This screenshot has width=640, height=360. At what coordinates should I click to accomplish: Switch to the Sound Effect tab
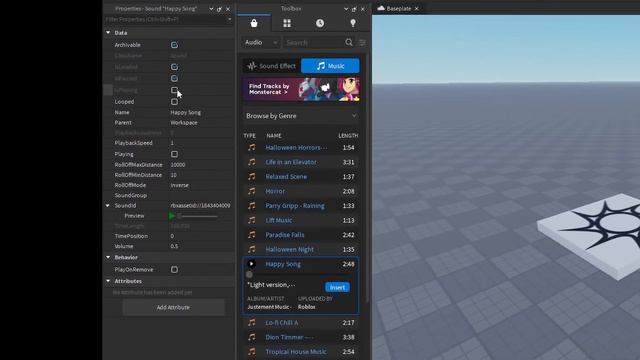pos(271,66)
